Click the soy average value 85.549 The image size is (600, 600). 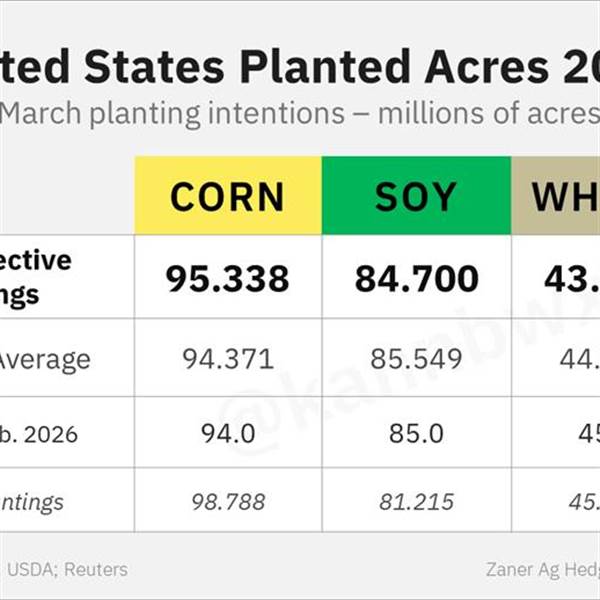[416, 358]
